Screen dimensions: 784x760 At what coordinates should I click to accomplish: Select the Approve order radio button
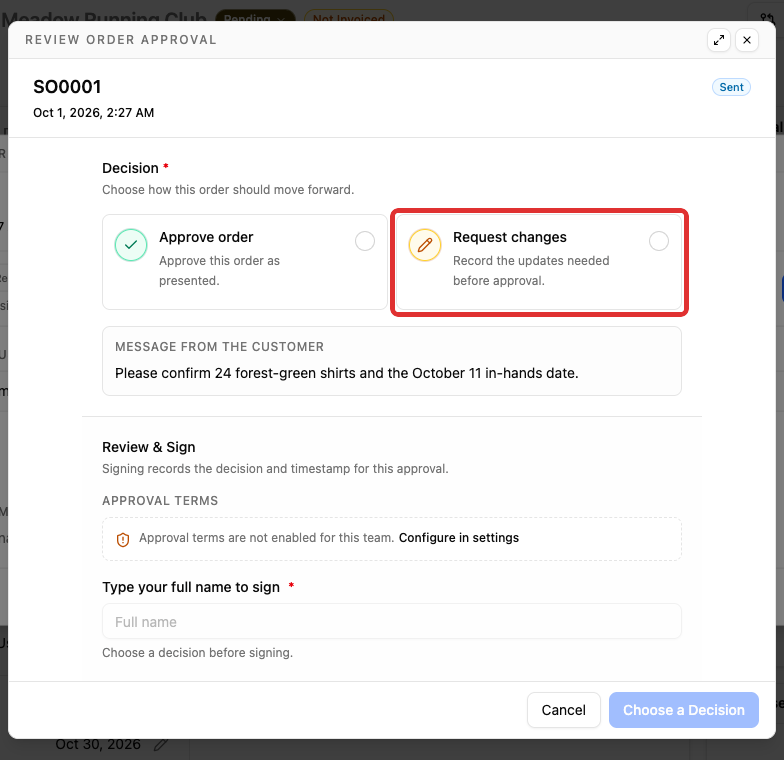point(364,241)
